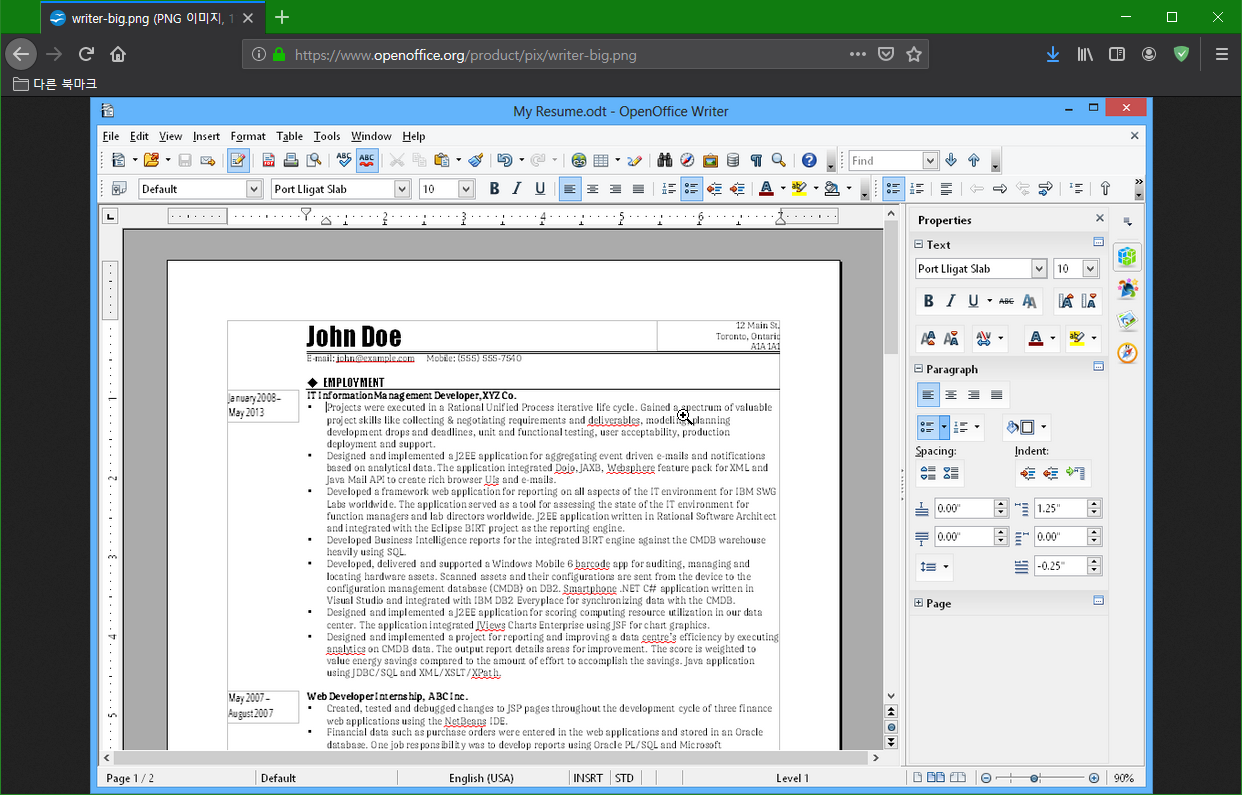The image size is (1242, 795).
Task: Collapse the Text section in Properties
Action: click(918, 244)
